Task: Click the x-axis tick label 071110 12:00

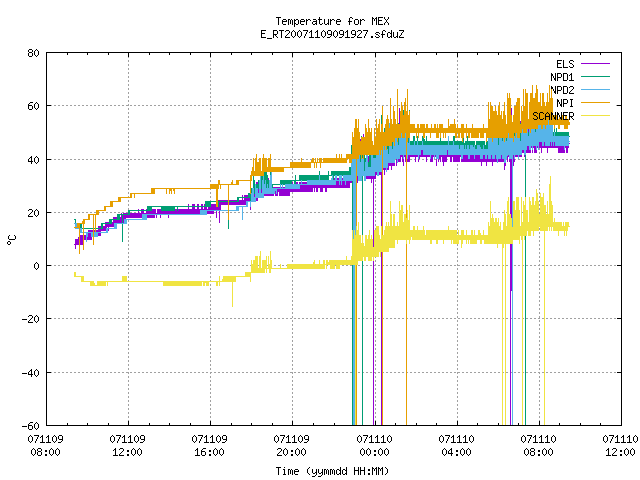Action: click(x=620, y=446)
